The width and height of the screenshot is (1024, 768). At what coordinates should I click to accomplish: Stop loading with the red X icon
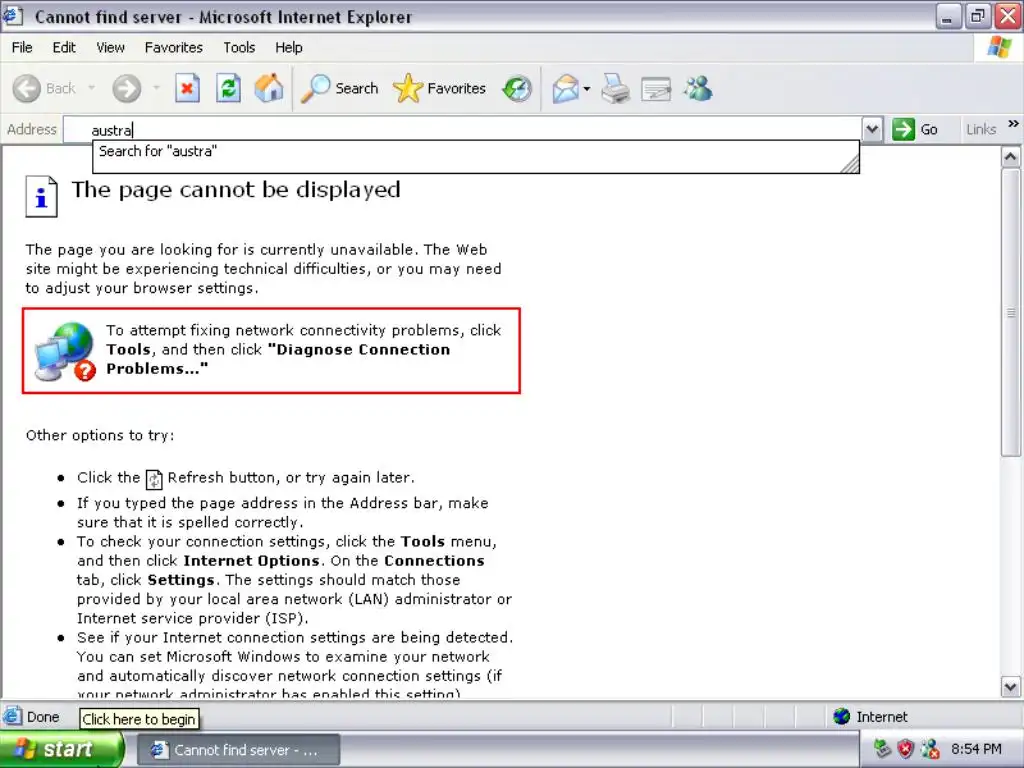[x=187, y=88]
